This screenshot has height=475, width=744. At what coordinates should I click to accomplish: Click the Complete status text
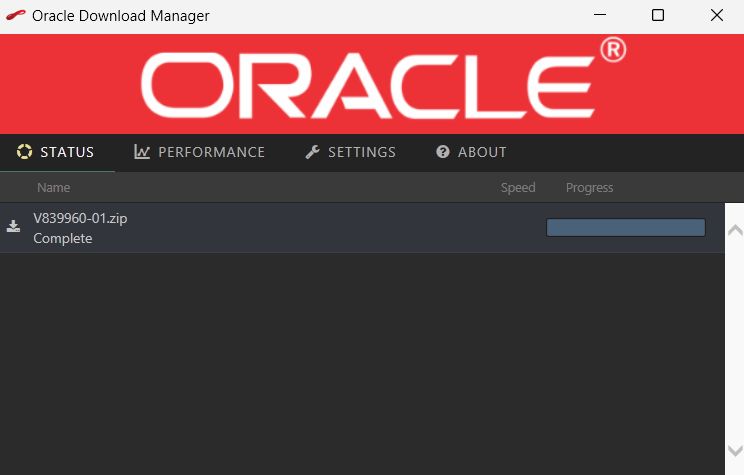point(63,238)
